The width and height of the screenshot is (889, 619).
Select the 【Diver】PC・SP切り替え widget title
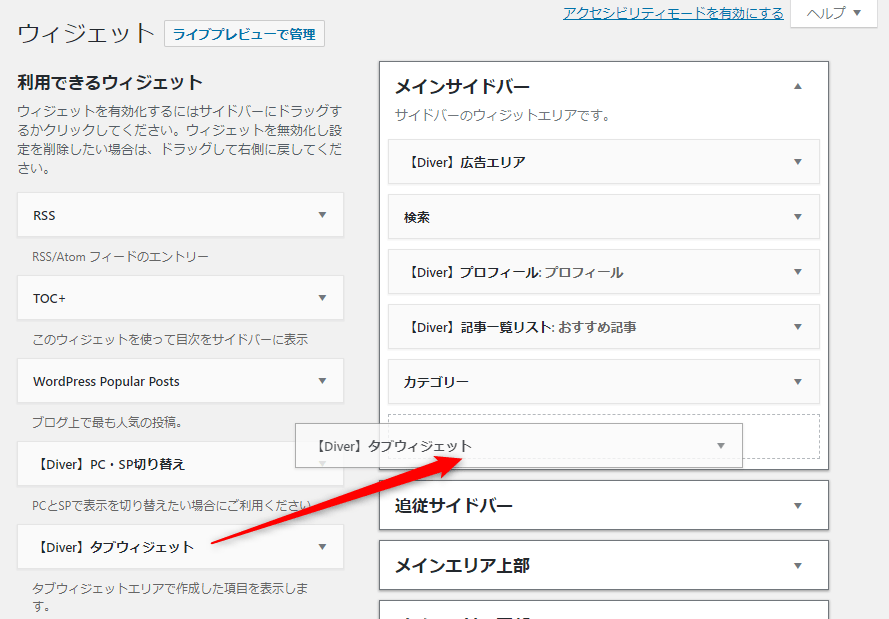point(110,464)
